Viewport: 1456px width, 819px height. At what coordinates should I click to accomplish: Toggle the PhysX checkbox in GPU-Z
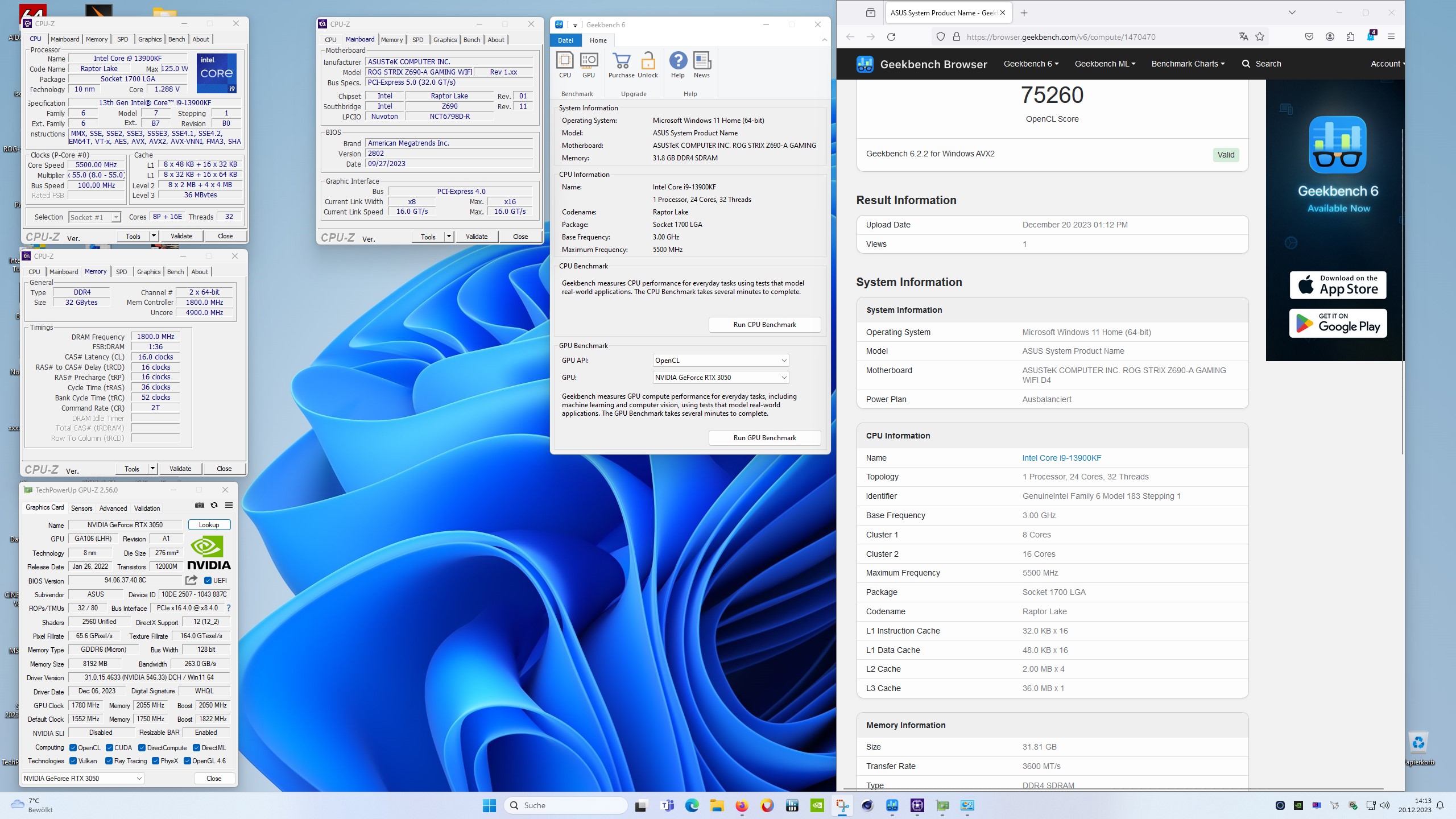click(155, 761)
